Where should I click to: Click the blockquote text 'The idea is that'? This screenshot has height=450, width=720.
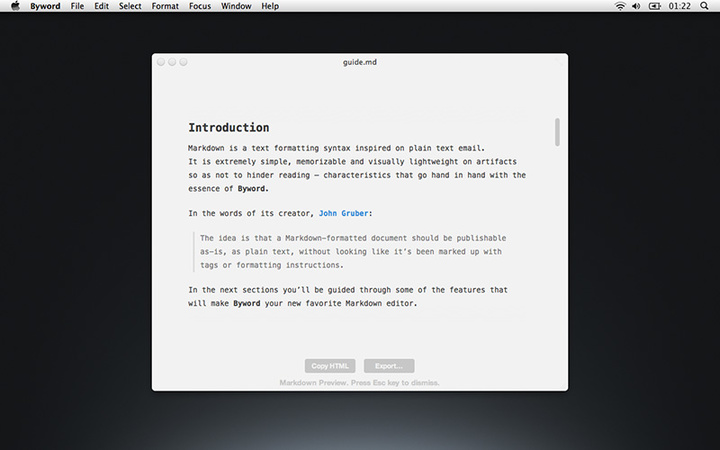236,238
